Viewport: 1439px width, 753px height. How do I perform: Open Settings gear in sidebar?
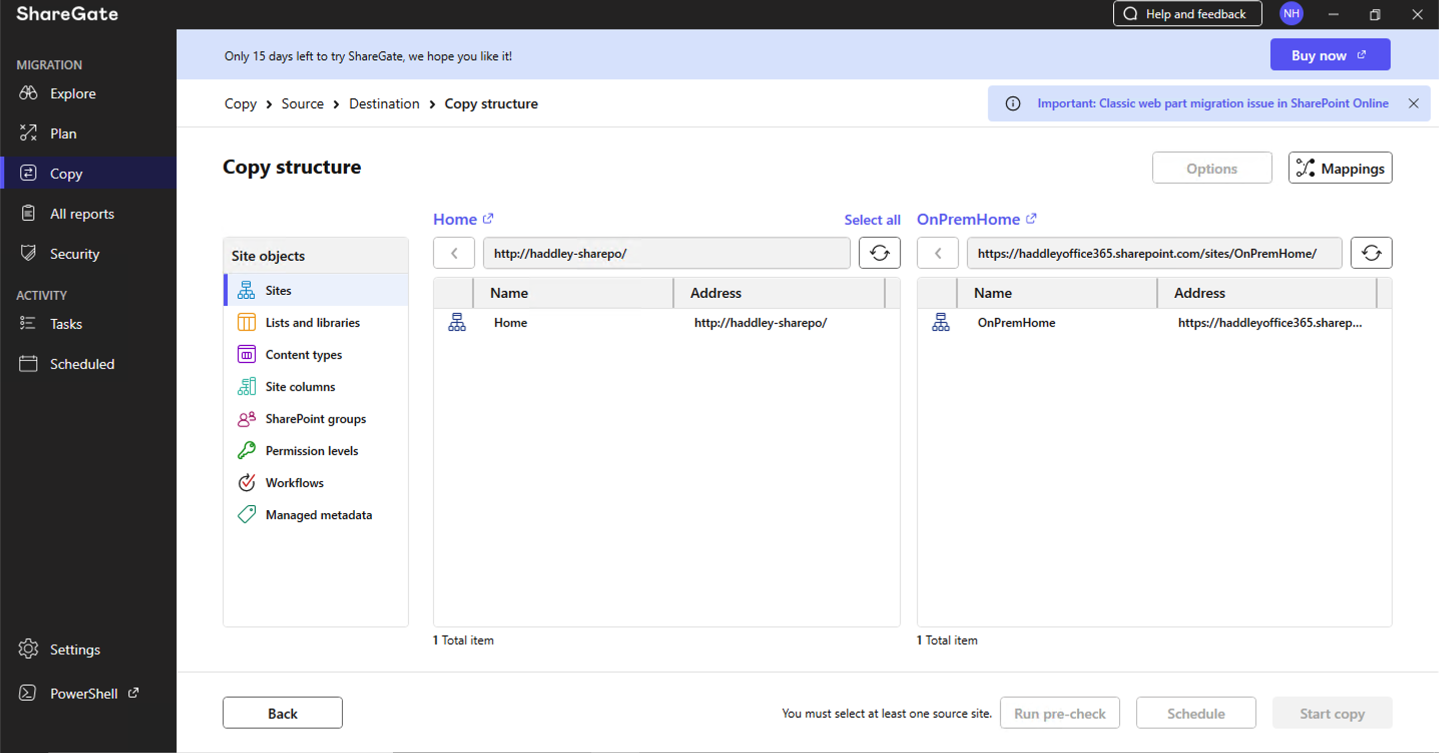28,649
